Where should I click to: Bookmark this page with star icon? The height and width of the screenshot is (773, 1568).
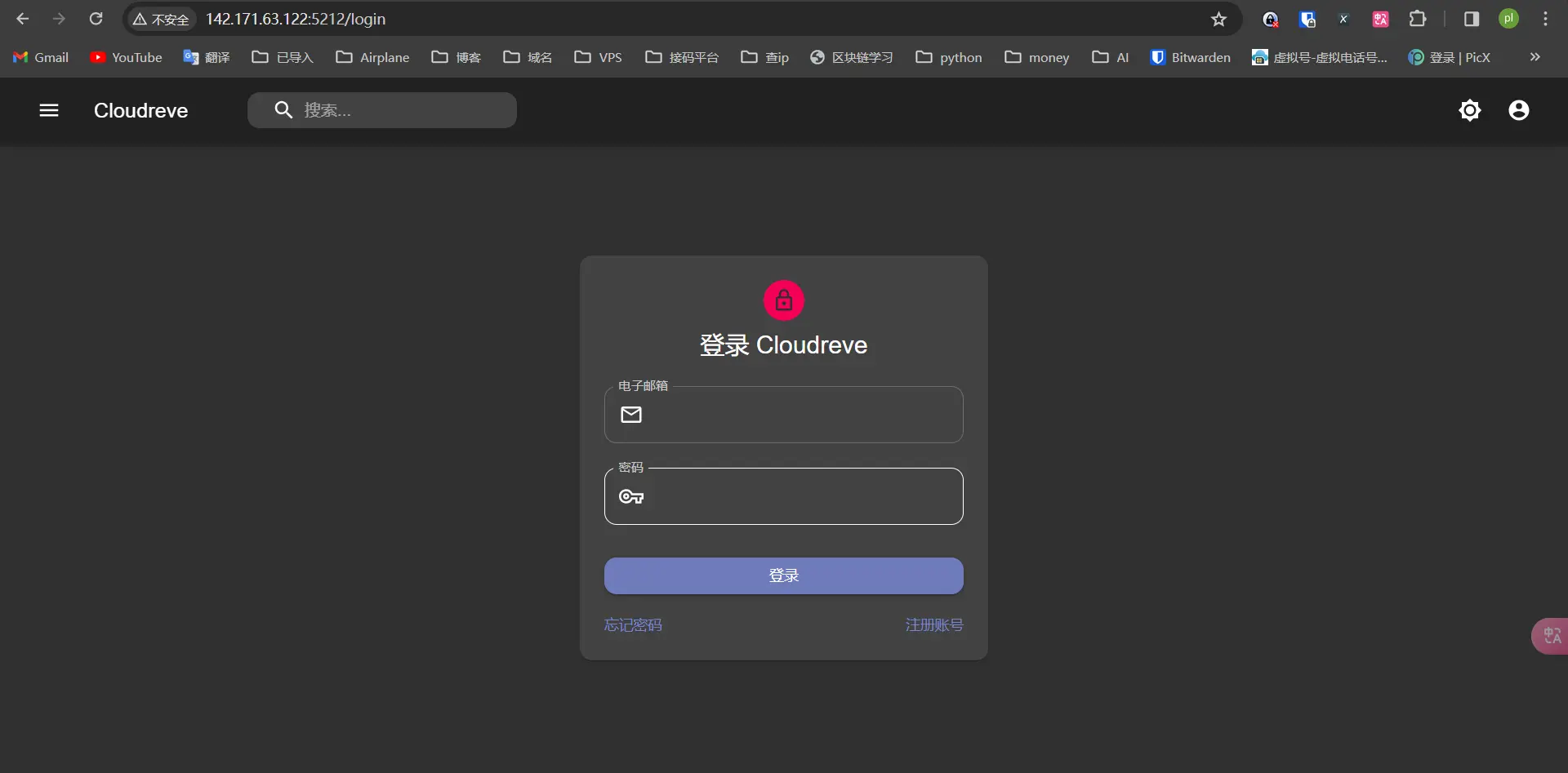pos(1218,19)
